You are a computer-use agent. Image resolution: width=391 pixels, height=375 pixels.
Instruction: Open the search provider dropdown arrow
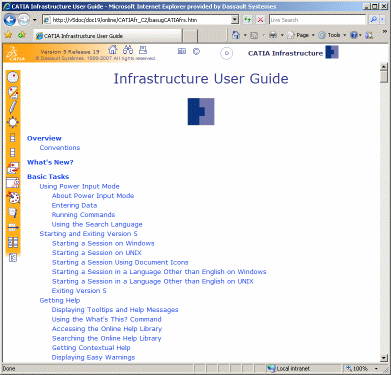(383, 20)
